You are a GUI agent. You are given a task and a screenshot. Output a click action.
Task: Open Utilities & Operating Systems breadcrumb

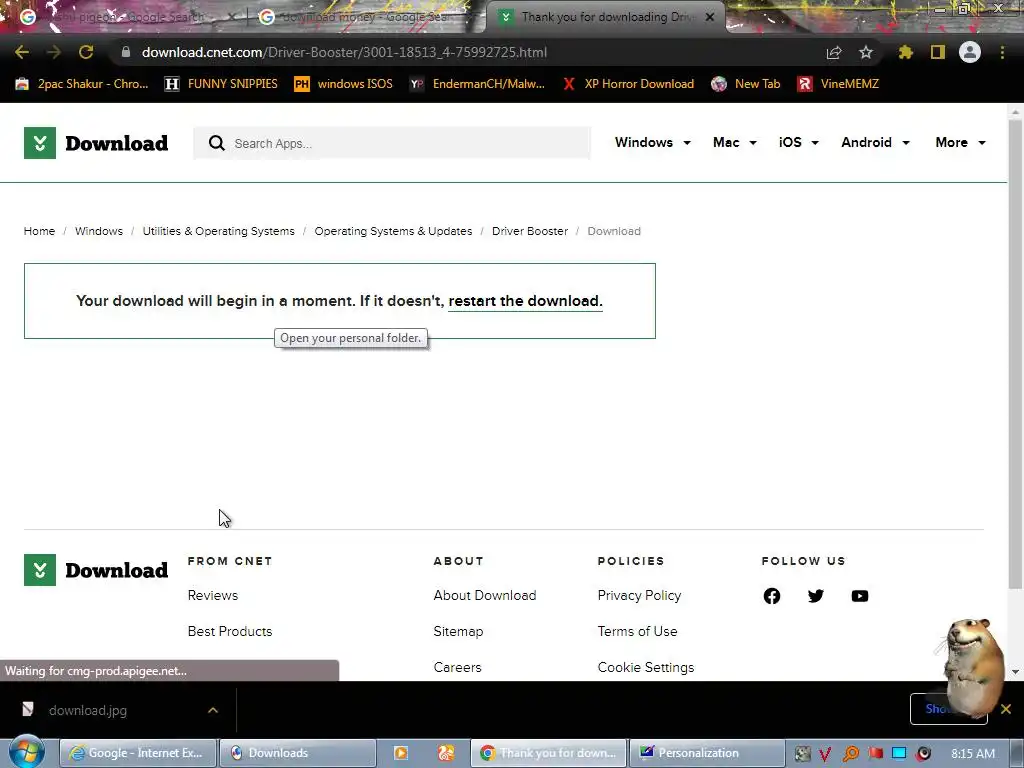click(x=219, y=231)
